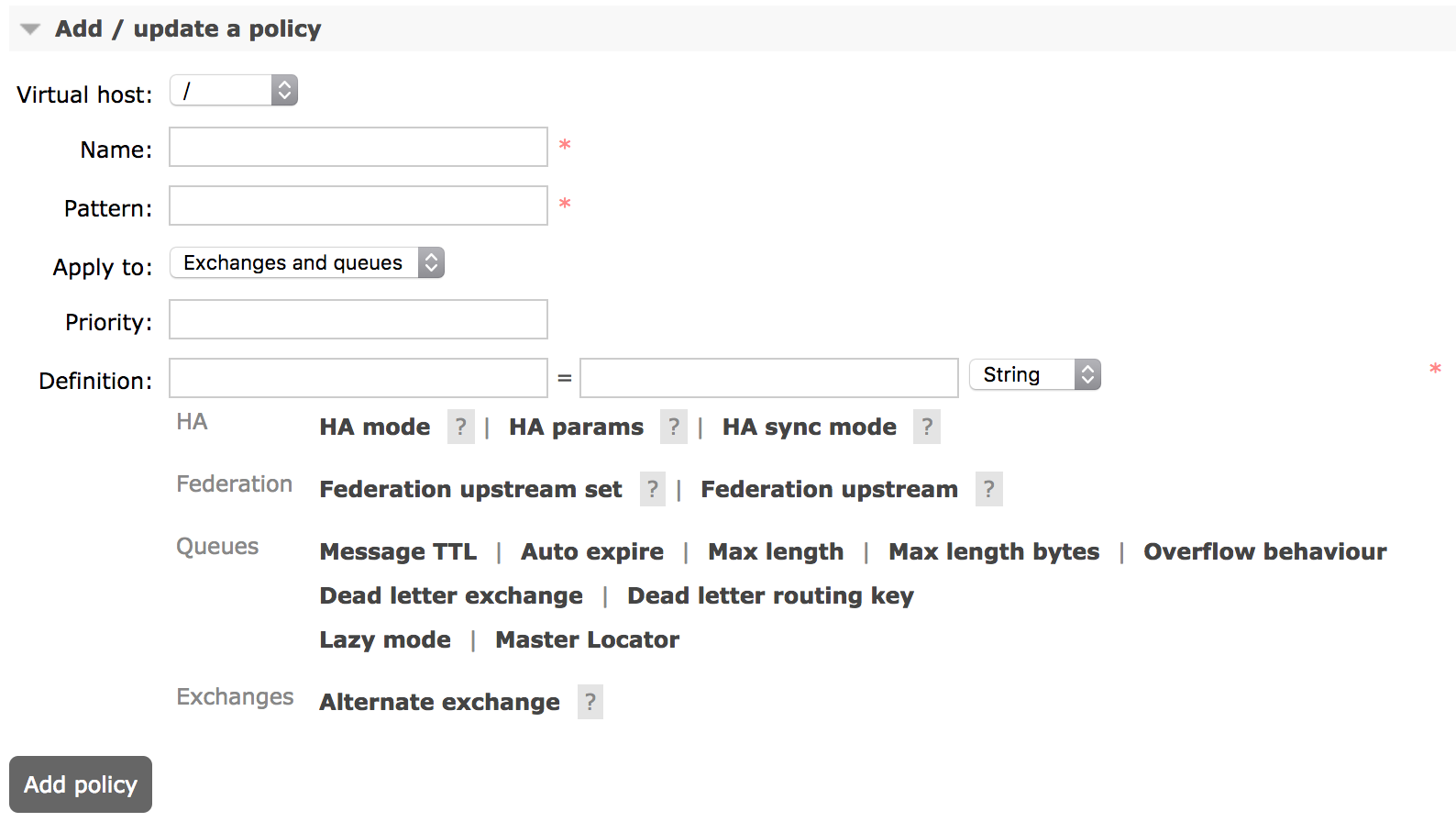1456x833 pixels.
Task: Open help for HA params
Action: click(674, 427)
